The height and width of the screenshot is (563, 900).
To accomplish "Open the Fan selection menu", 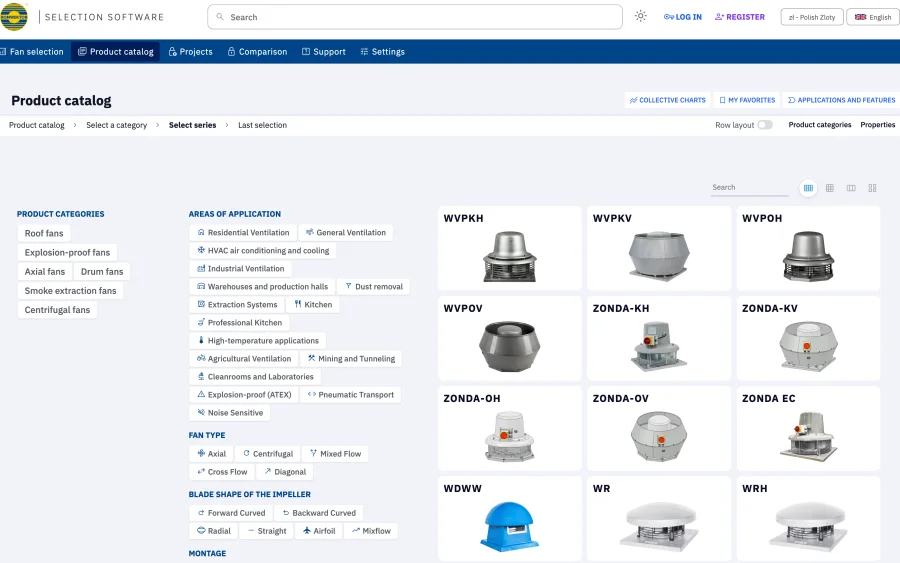I will coord(32,52).
